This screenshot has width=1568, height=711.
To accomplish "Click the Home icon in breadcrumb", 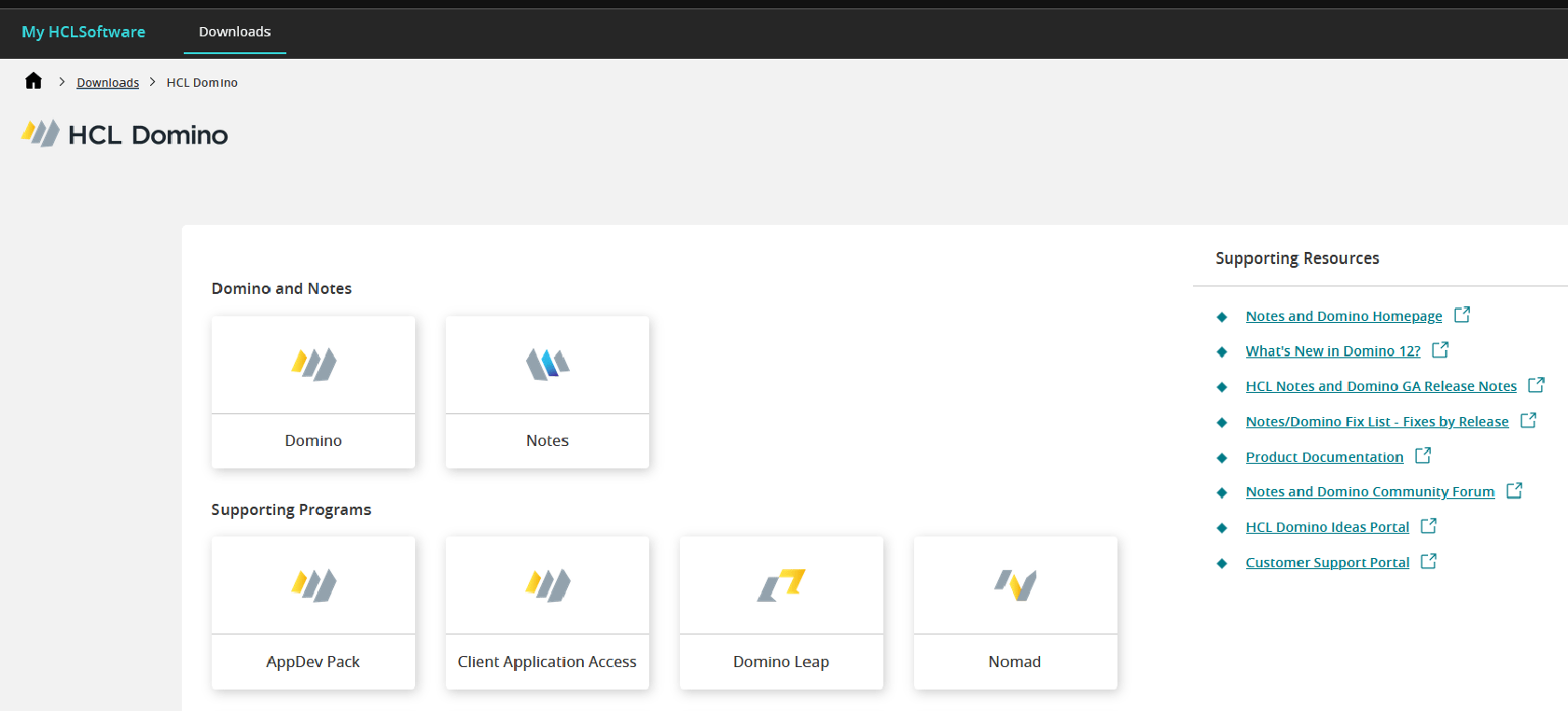I will [x=34, y=81].
